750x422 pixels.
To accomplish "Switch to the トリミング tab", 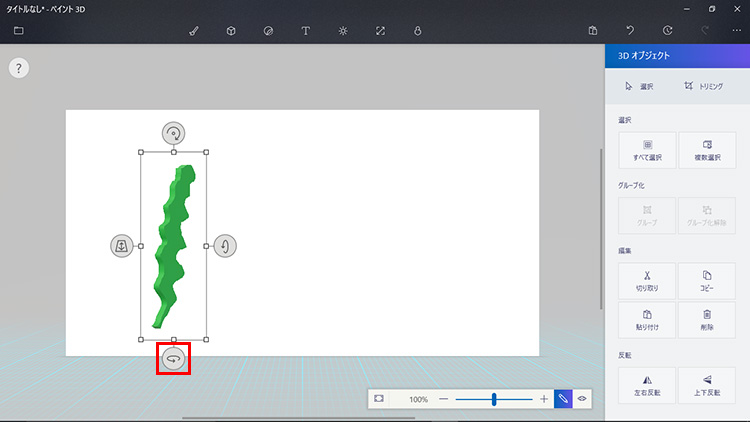I will click(x=704, y=86).
